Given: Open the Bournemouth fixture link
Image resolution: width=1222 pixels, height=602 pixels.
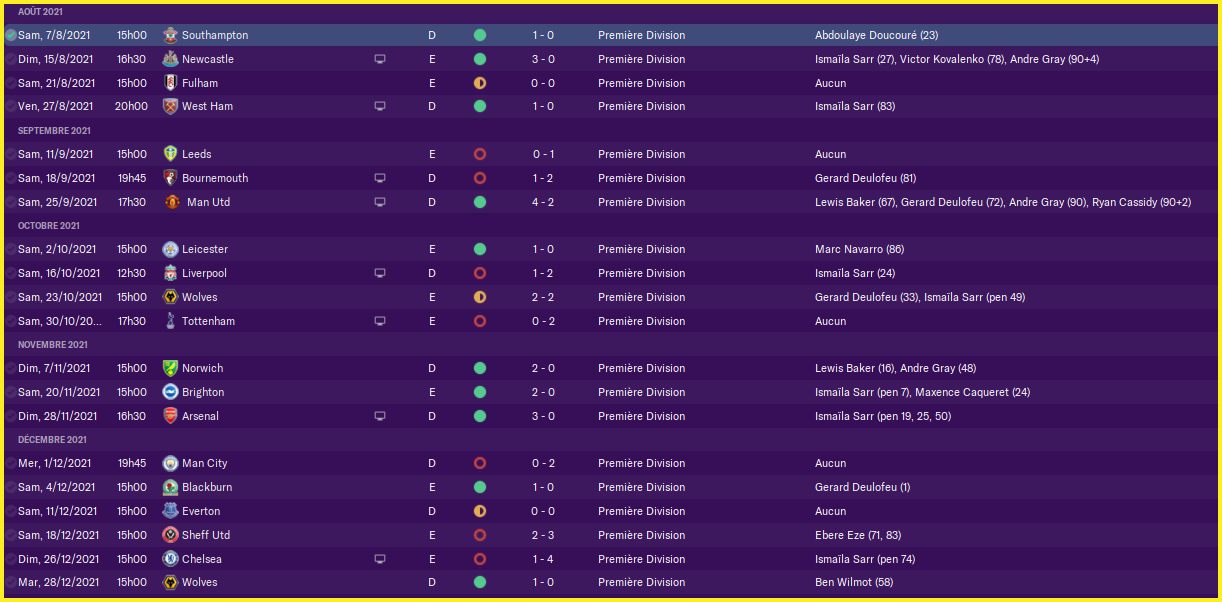Looking at the screenshot, I should [x=215, y=178].
